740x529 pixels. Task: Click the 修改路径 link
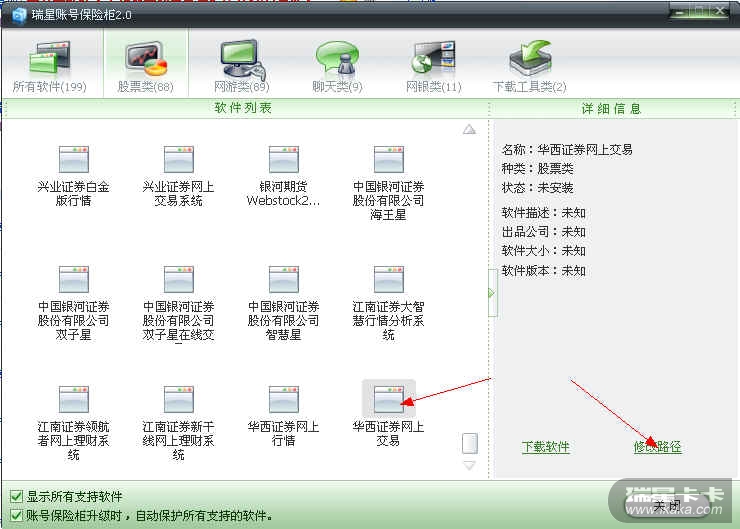pos(658,446)
